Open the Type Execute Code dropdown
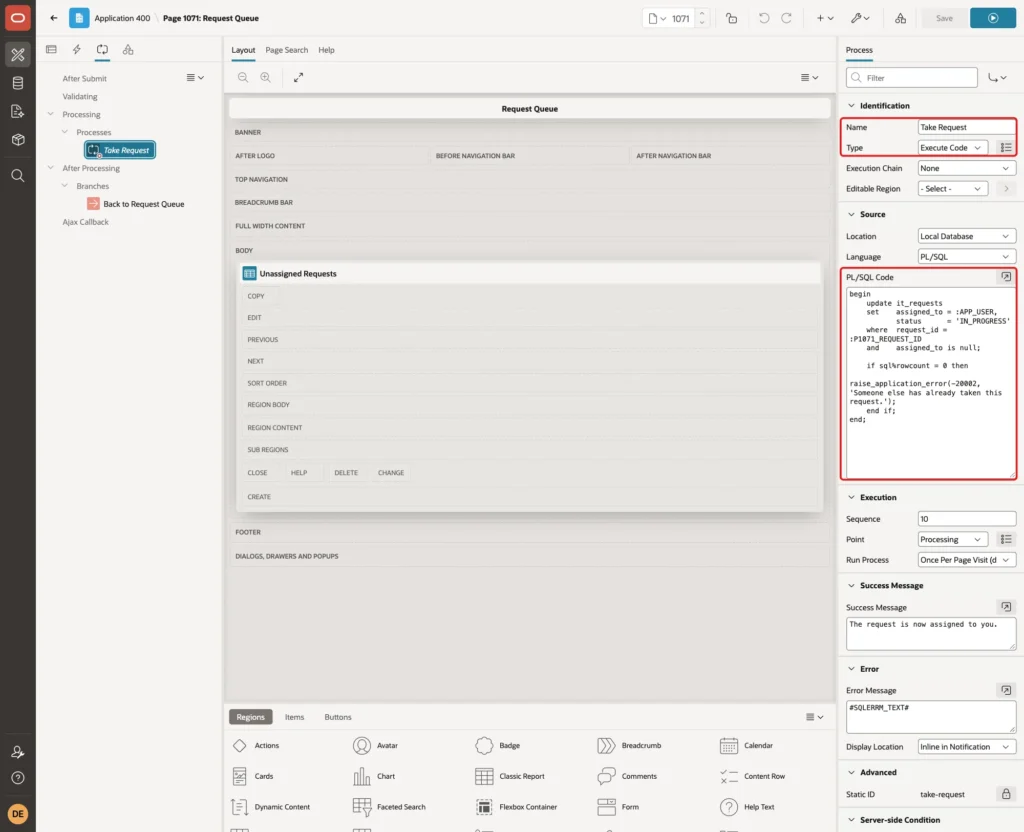This screenshot has height=832, width=1024. pos(952,148)
